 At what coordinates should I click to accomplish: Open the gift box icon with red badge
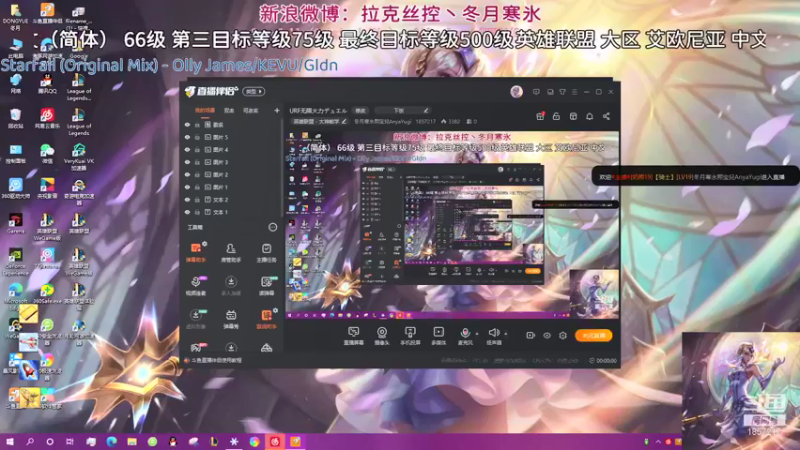tap(540, 116)
